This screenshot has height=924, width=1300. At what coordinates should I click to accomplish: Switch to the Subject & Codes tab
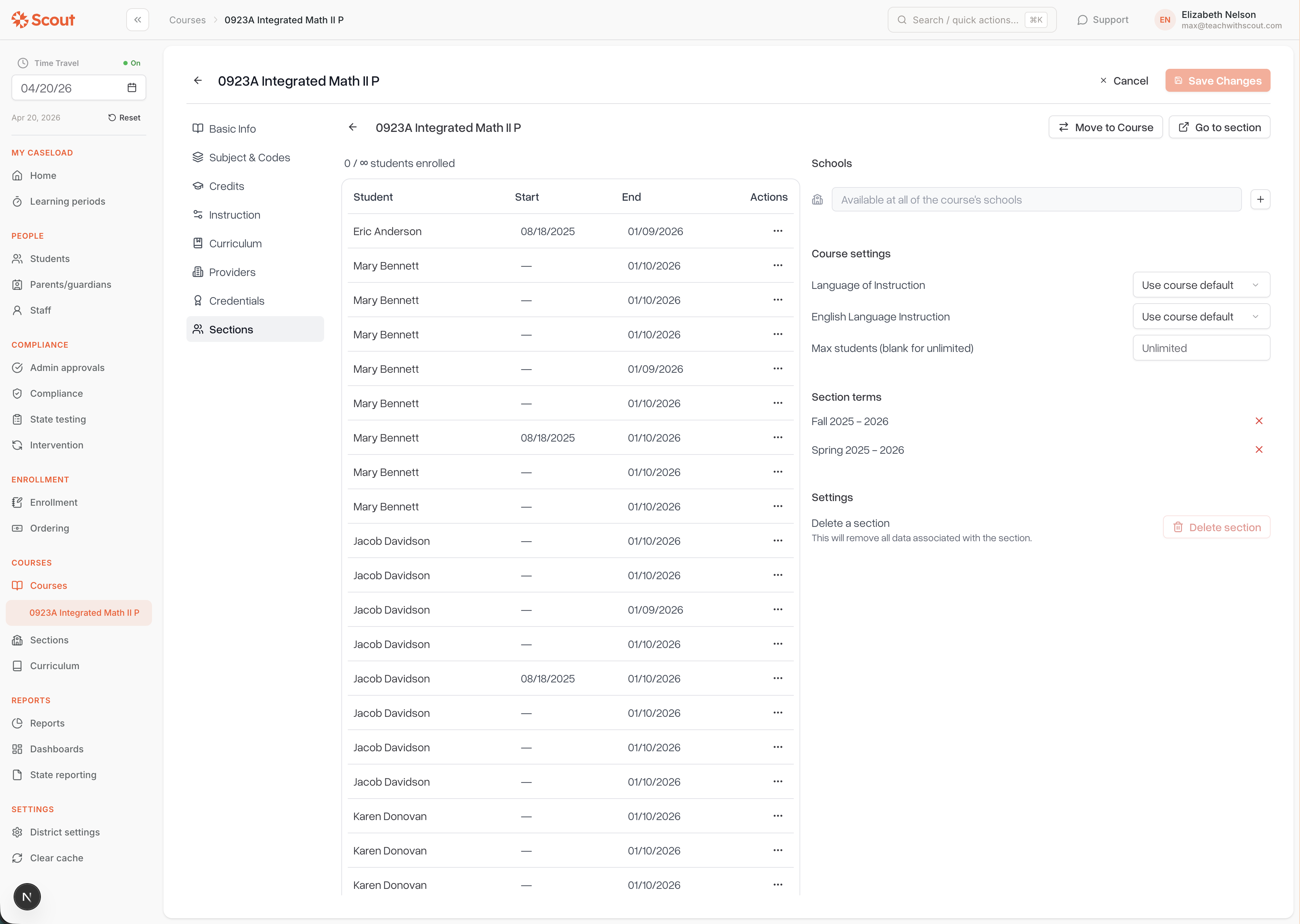249,158
